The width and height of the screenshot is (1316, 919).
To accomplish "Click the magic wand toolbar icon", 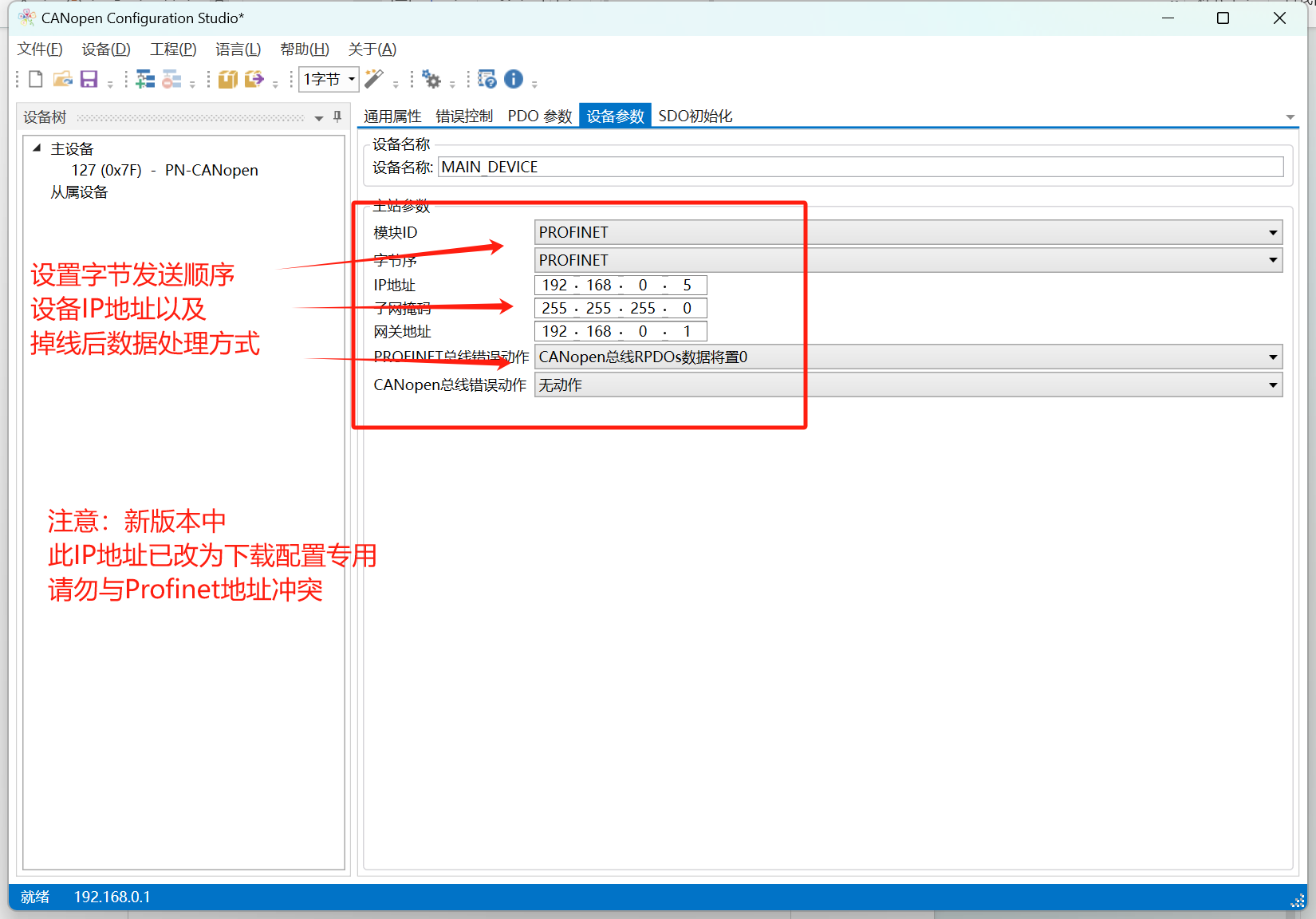I will click(x=374, y=79).
